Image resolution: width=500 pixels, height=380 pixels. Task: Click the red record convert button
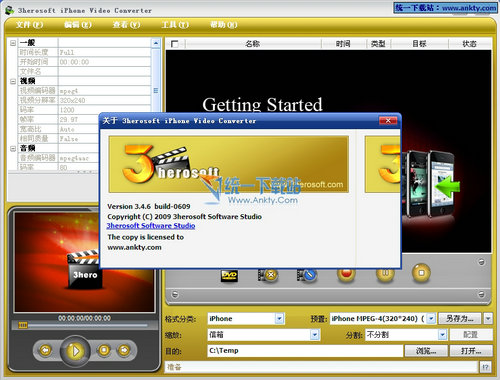tap(346, 273)
